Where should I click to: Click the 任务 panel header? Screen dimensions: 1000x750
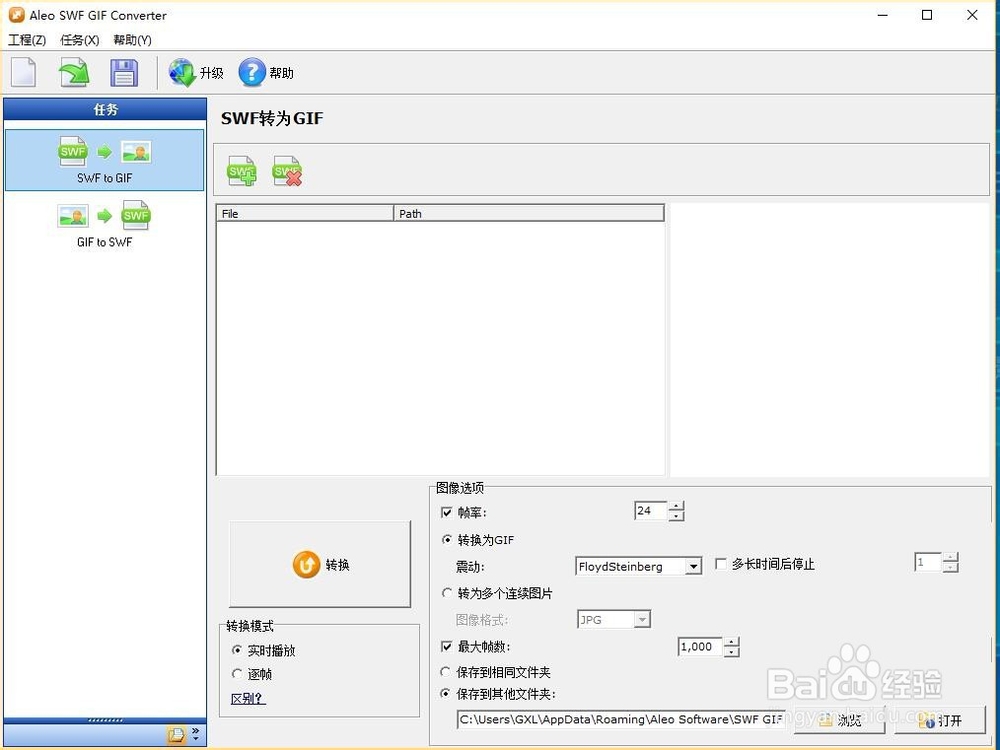tap(105, 109)
